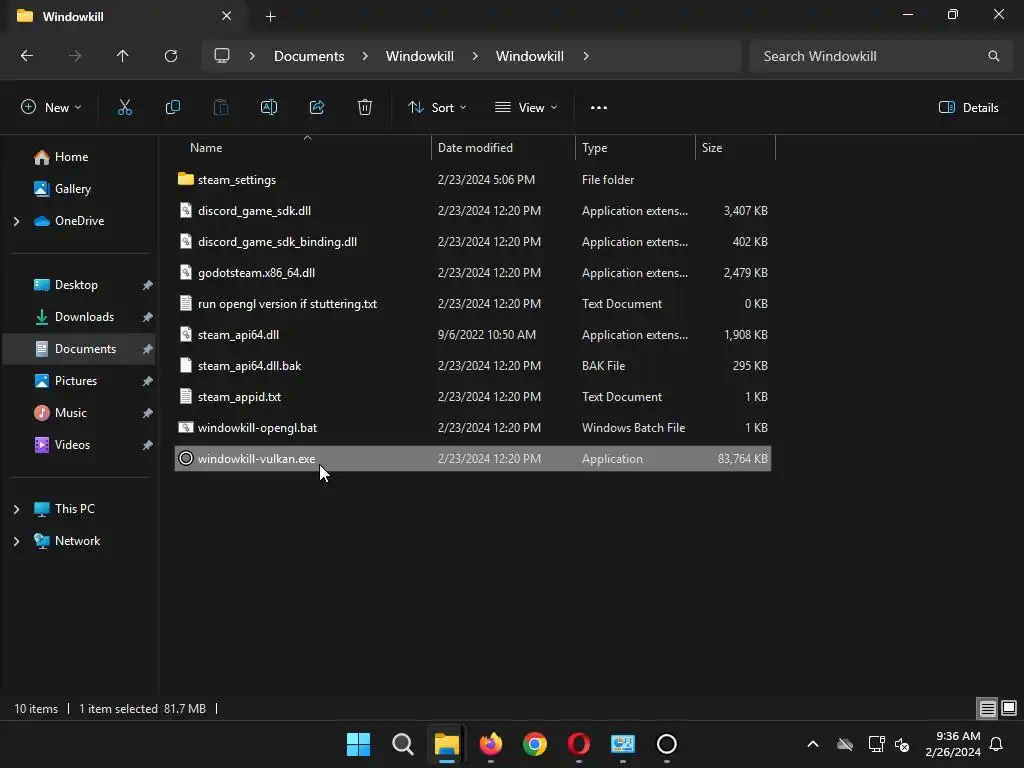
Task: Expand chevron after Documents in address bar
Action: tap(365, 56)
